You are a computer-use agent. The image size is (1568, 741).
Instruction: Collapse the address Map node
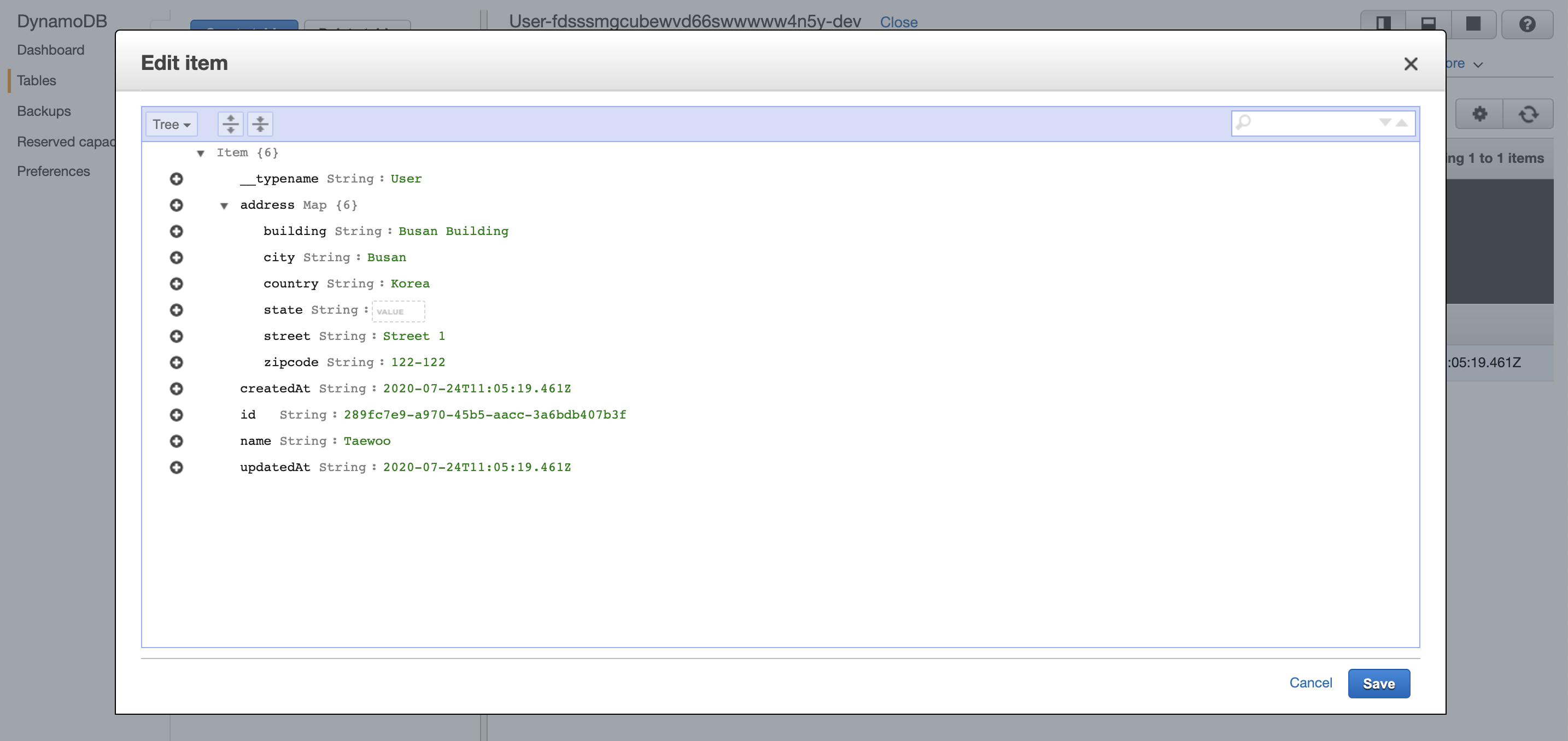224,205
